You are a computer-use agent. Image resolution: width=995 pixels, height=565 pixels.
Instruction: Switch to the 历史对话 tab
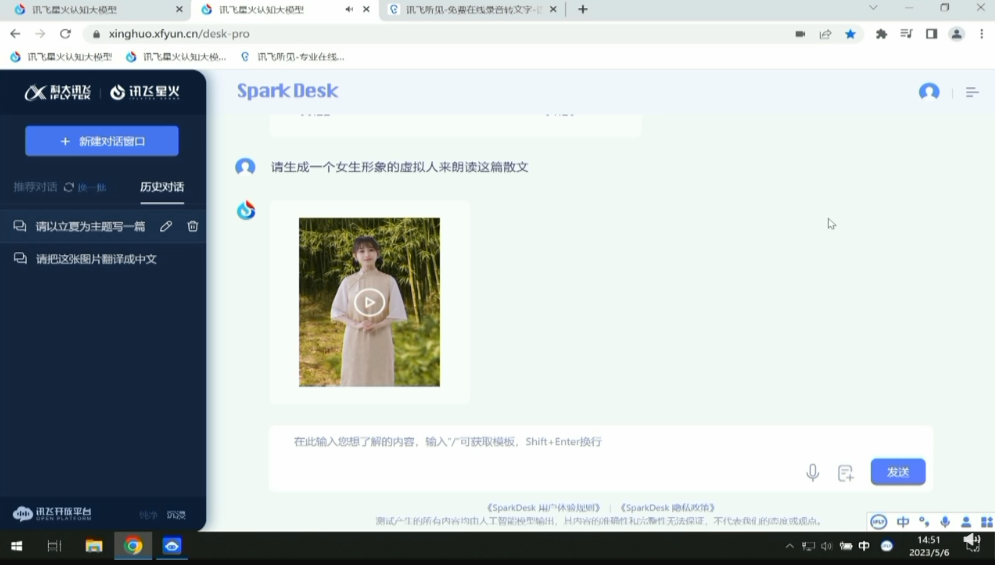pyautogui.click(x=161, y=187)
